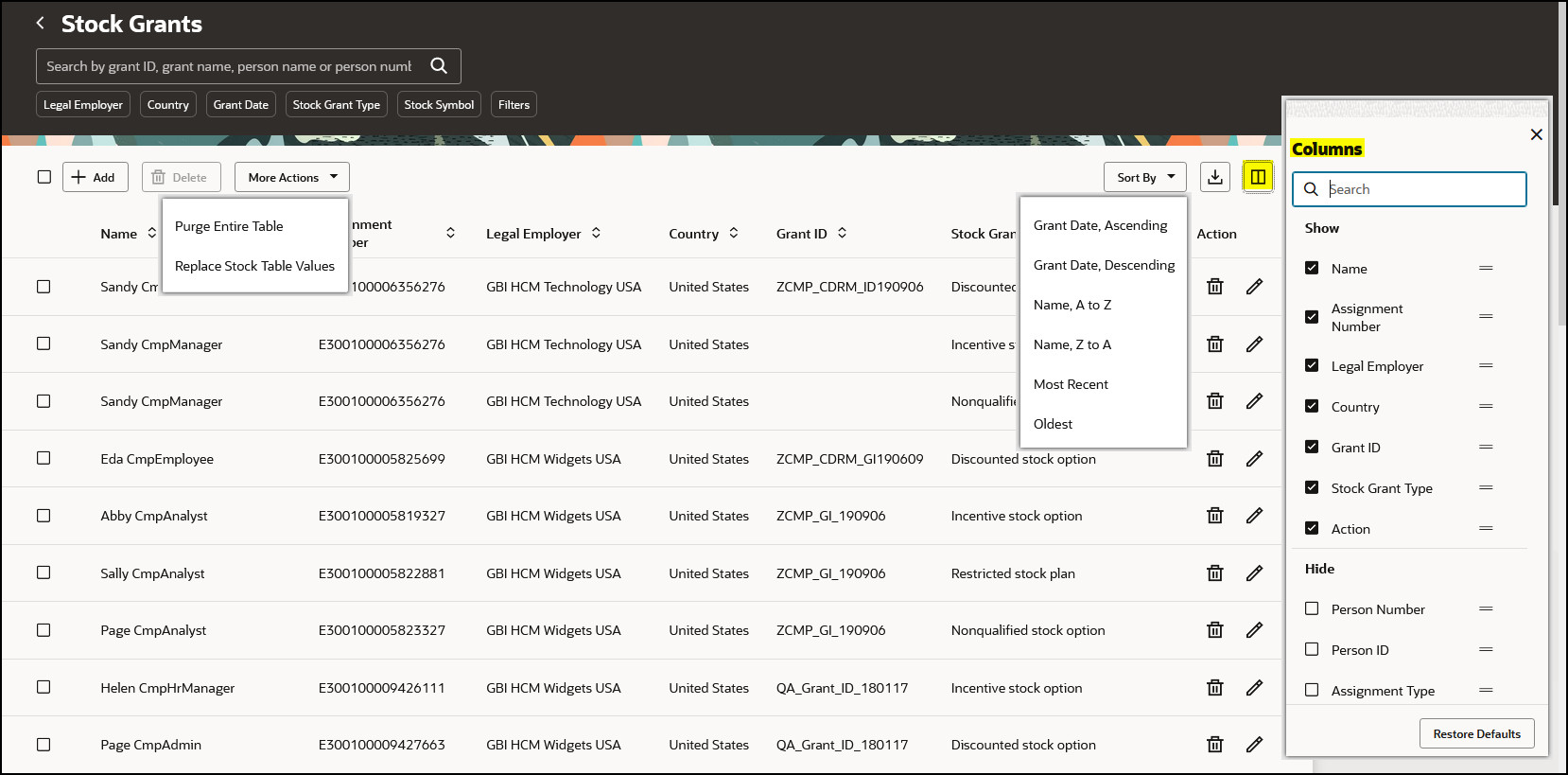Check the Person ID column checkbox
The width and height of the screenshot is (1568, 775).
(1312, 649)
